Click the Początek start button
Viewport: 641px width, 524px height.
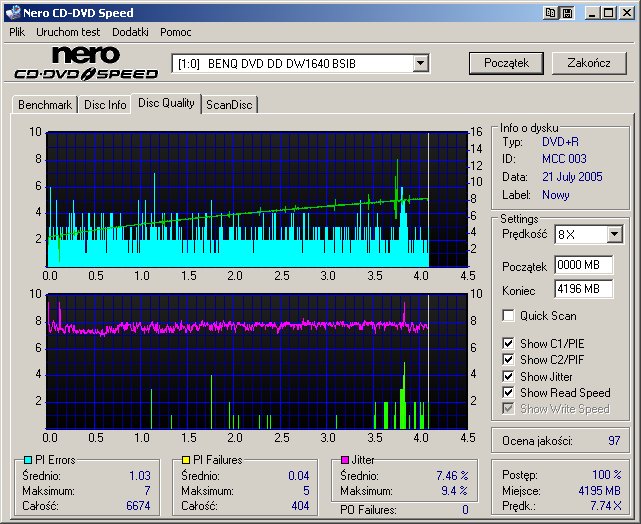coord(506,63)
